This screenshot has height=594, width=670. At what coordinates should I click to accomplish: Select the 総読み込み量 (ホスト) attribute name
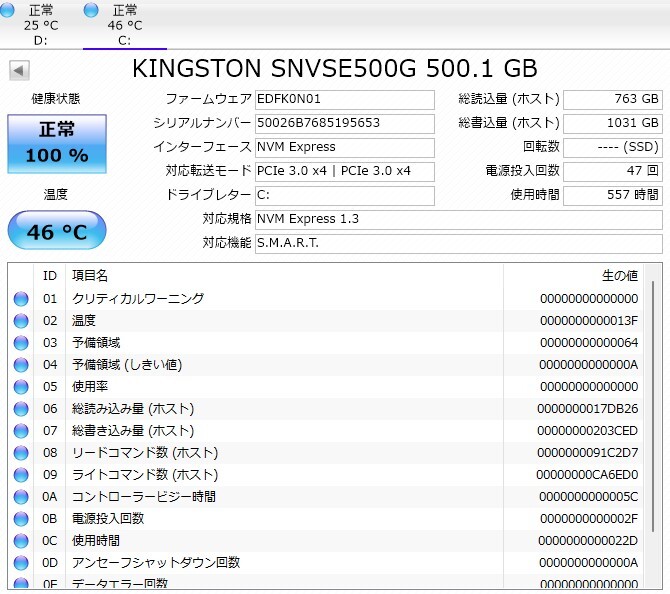pyautogui.click(x=133, y=409)
